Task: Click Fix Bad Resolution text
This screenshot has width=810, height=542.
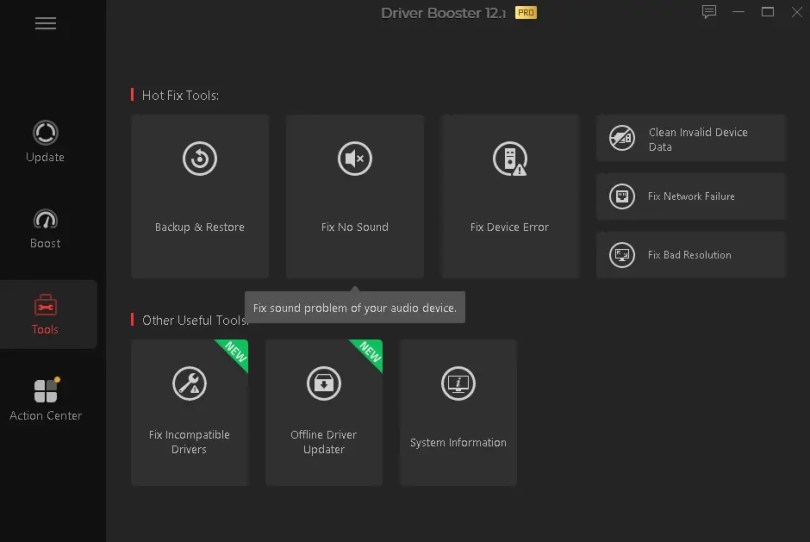Action: tap(690, 255)
